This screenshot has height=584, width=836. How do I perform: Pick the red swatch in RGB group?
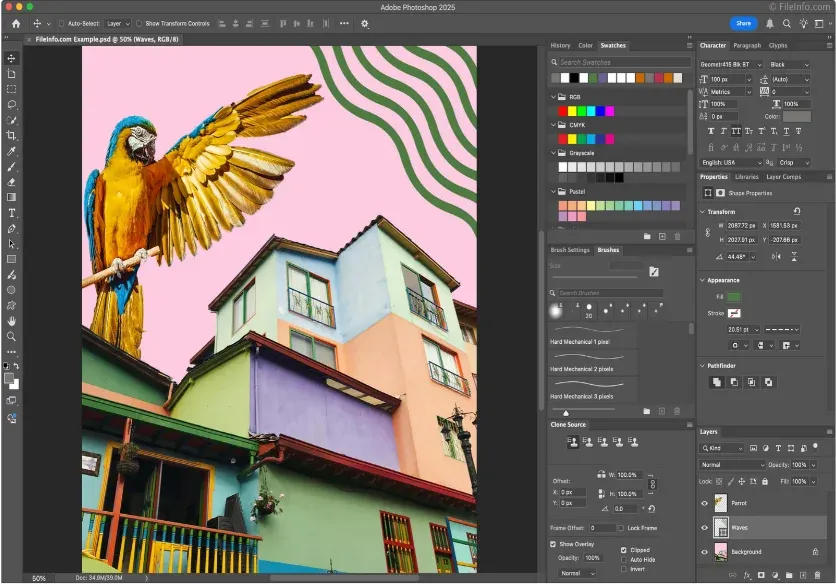[x=562, y=111]
